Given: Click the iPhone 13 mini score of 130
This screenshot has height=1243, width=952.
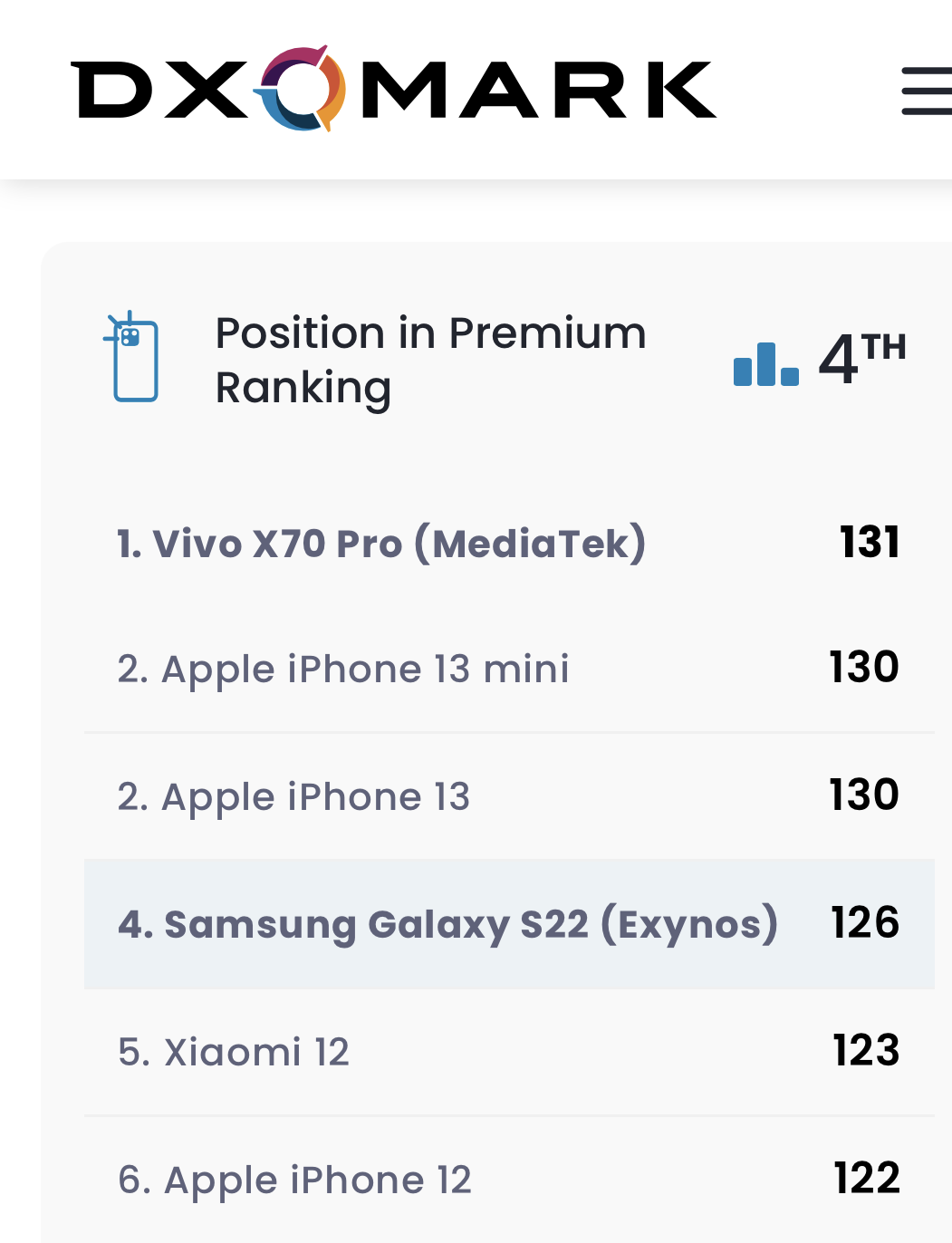Looking at the screenshot, I should [x=864, y=668].
